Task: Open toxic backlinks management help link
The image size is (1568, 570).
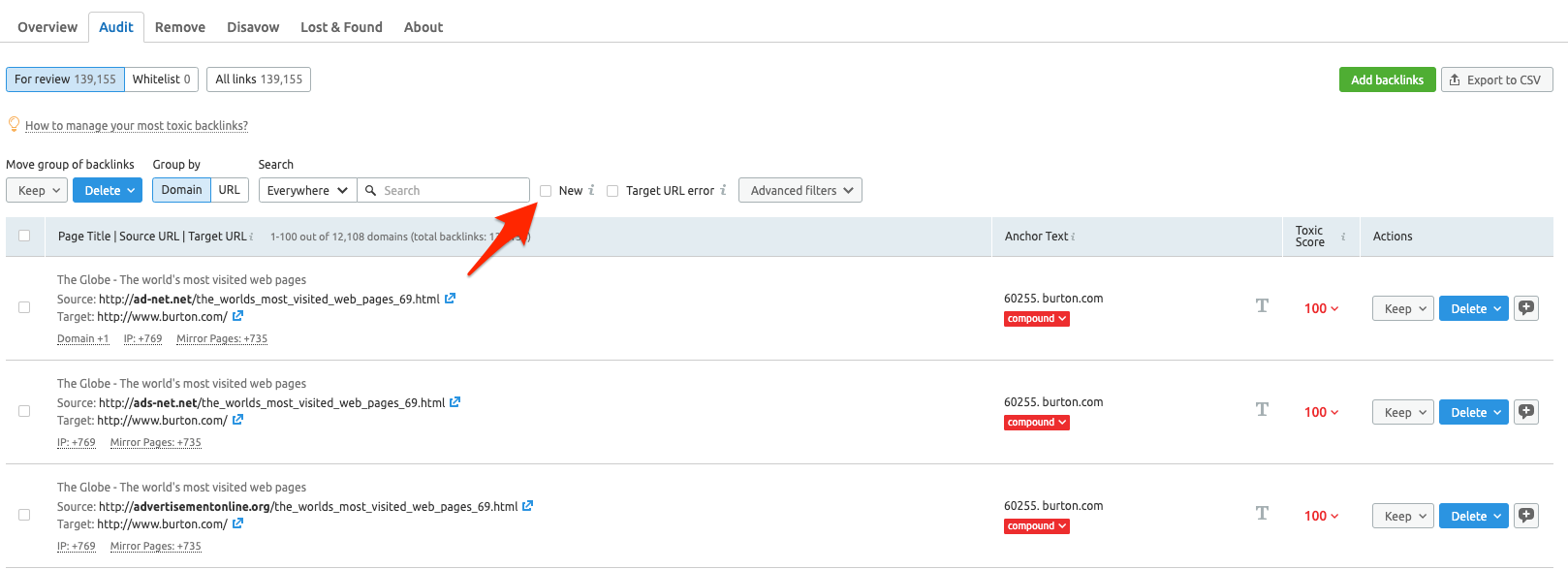Action: click(x=137, y=126)
